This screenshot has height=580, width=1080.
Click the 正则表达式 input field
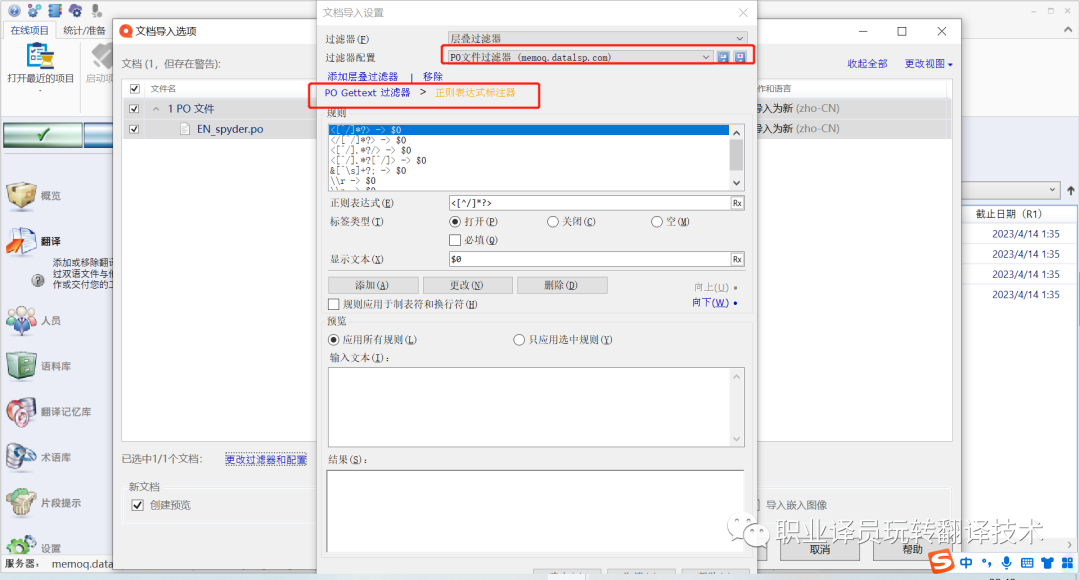[590, 203]
